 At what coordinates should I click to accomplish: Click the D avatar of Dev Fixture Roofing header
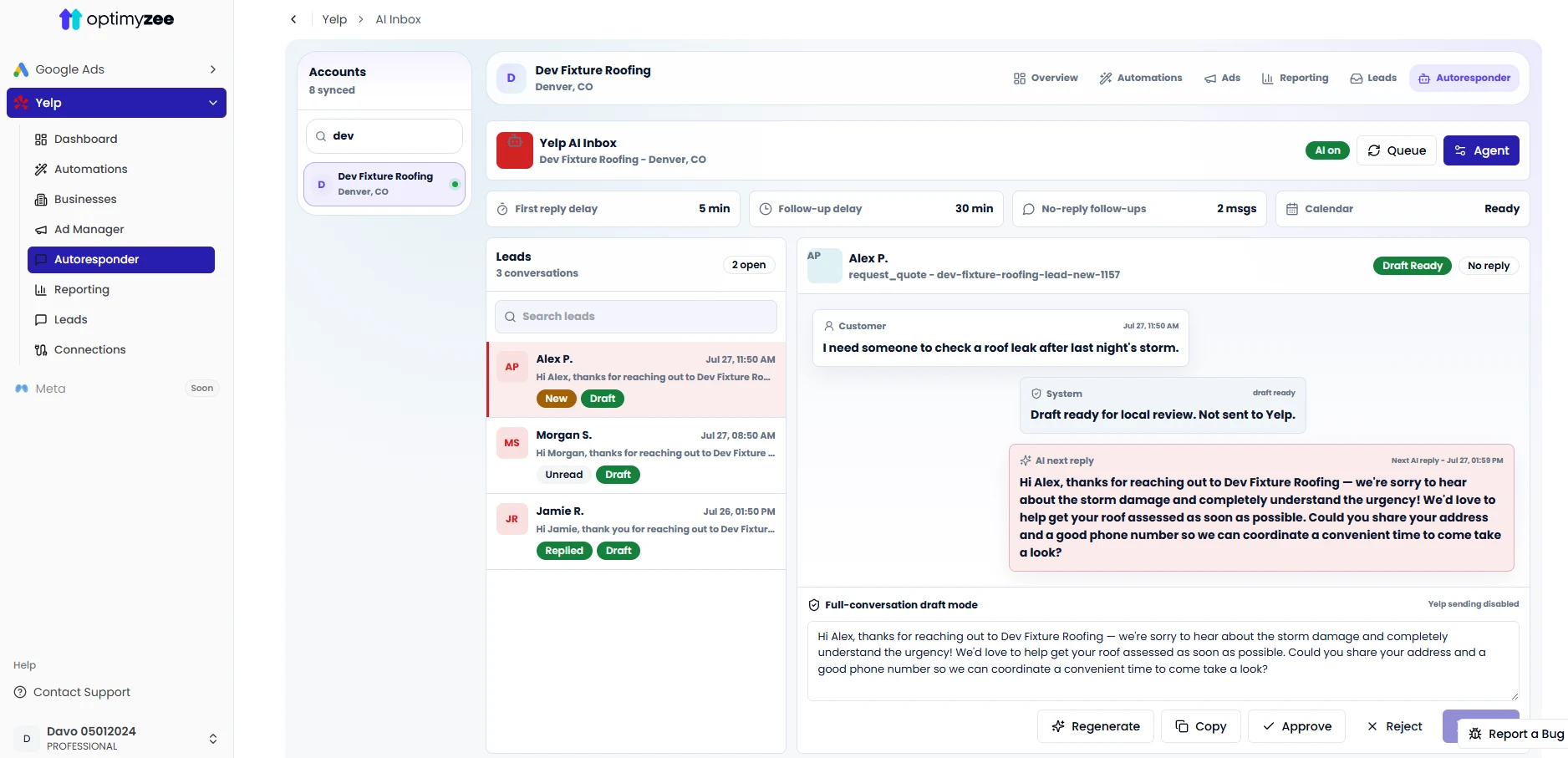click(512, 79)
